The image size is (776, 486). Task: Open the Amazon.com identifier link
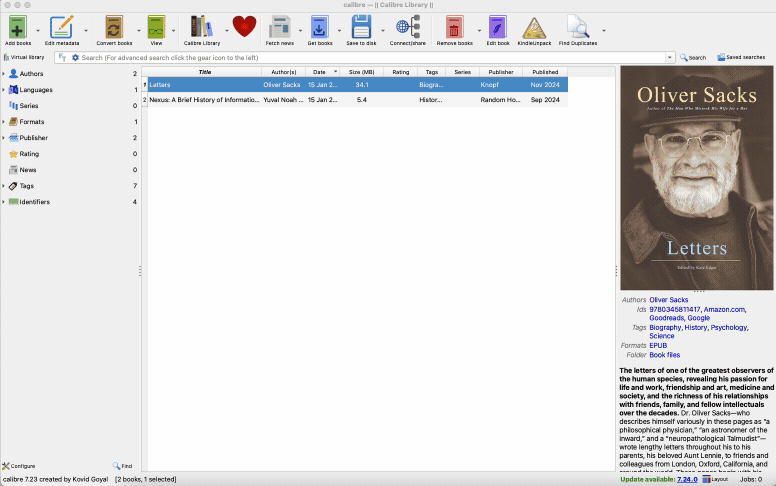[724, 309]
